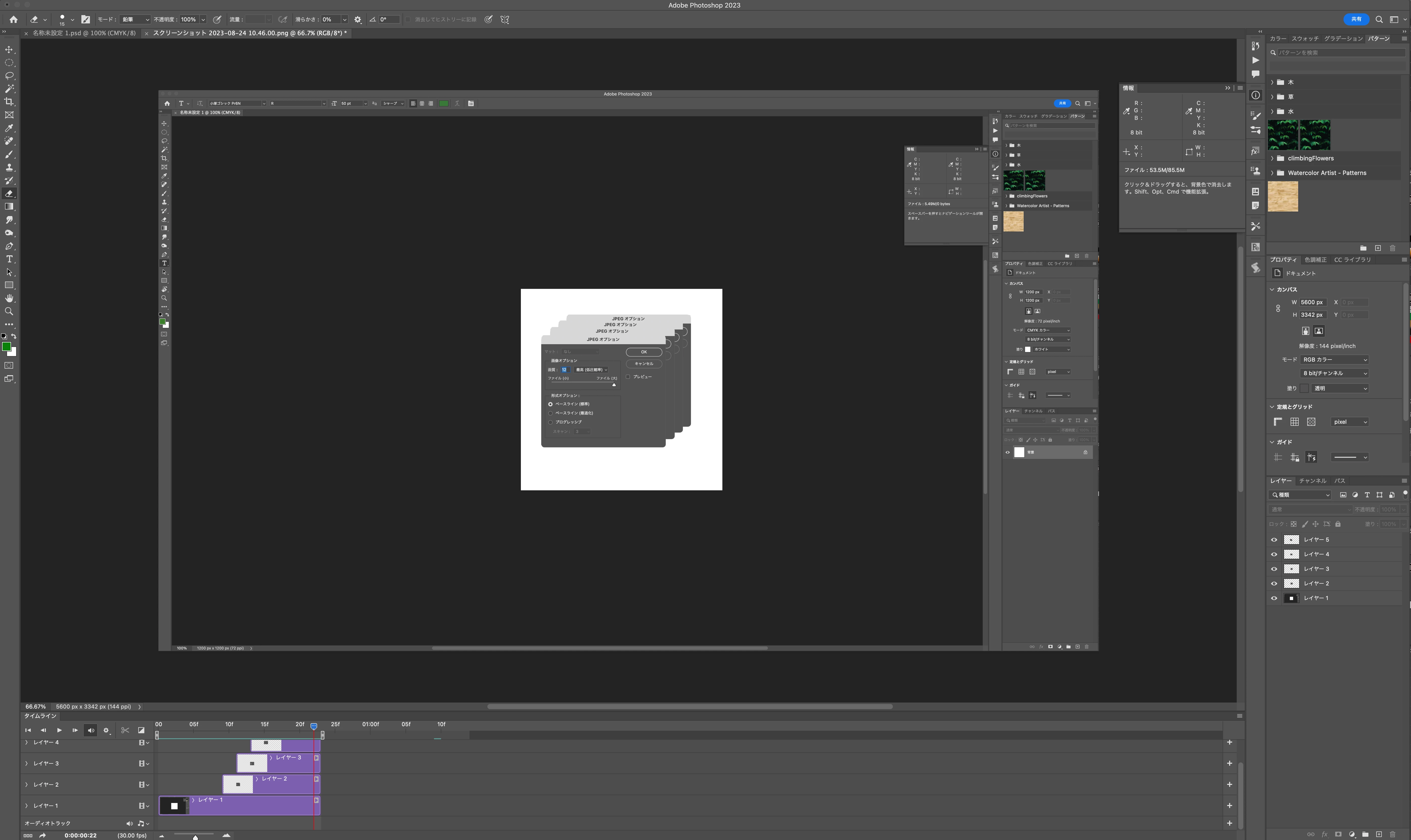Open the モード RGB カラー dropdown
Screen dimensions: 1411x840
click(1335, 359)
